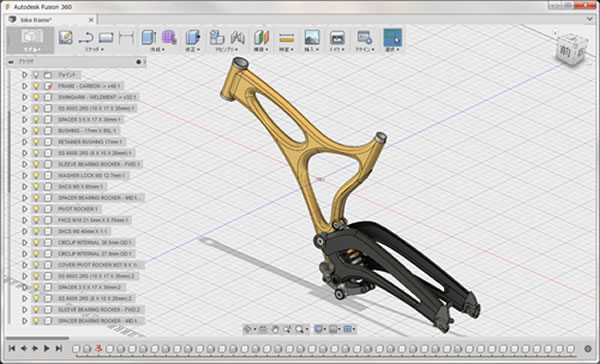Hide the RETAINER BUSHING 17mm component
The image size is (600, 364).
(36, 142)
